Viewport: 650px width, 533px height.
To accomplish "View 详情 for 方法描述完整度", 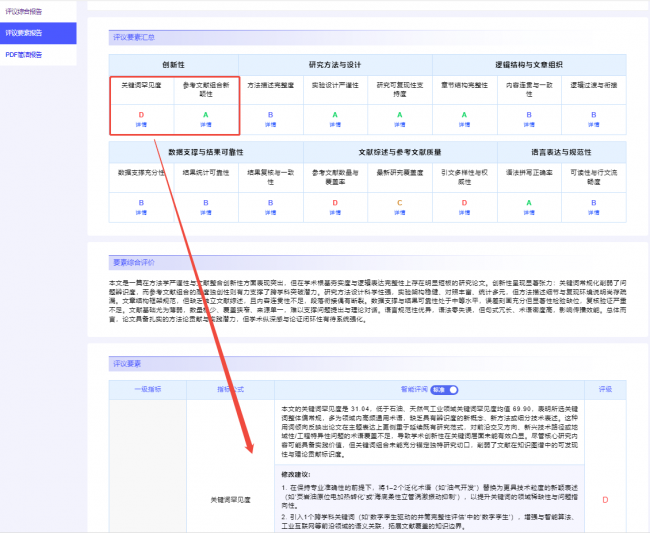I will (x=270, y=125).
